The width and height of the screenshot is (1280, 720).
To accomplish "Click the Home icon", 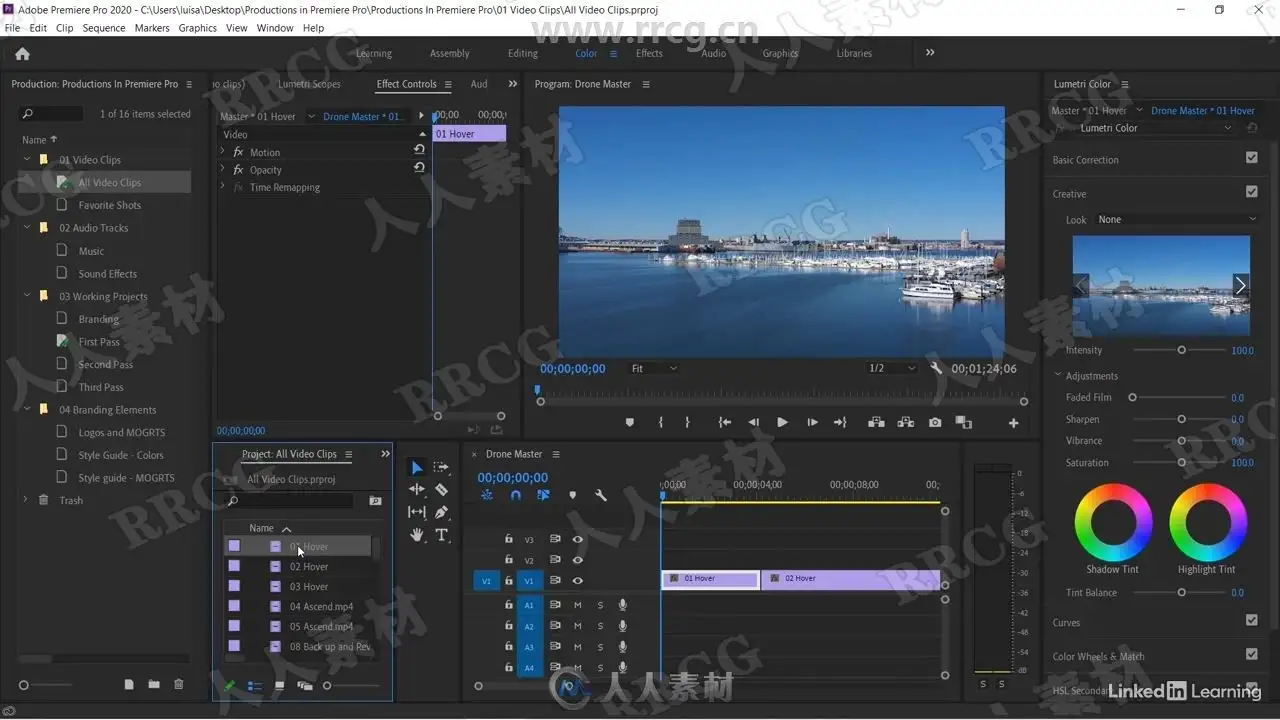I will (x=22, y=54).
